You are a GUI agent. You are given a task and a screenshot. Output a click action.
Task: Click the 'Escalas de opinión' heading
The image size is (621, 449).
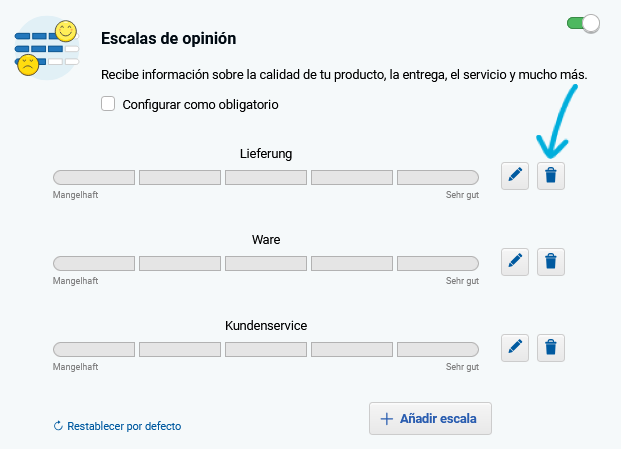169,39
